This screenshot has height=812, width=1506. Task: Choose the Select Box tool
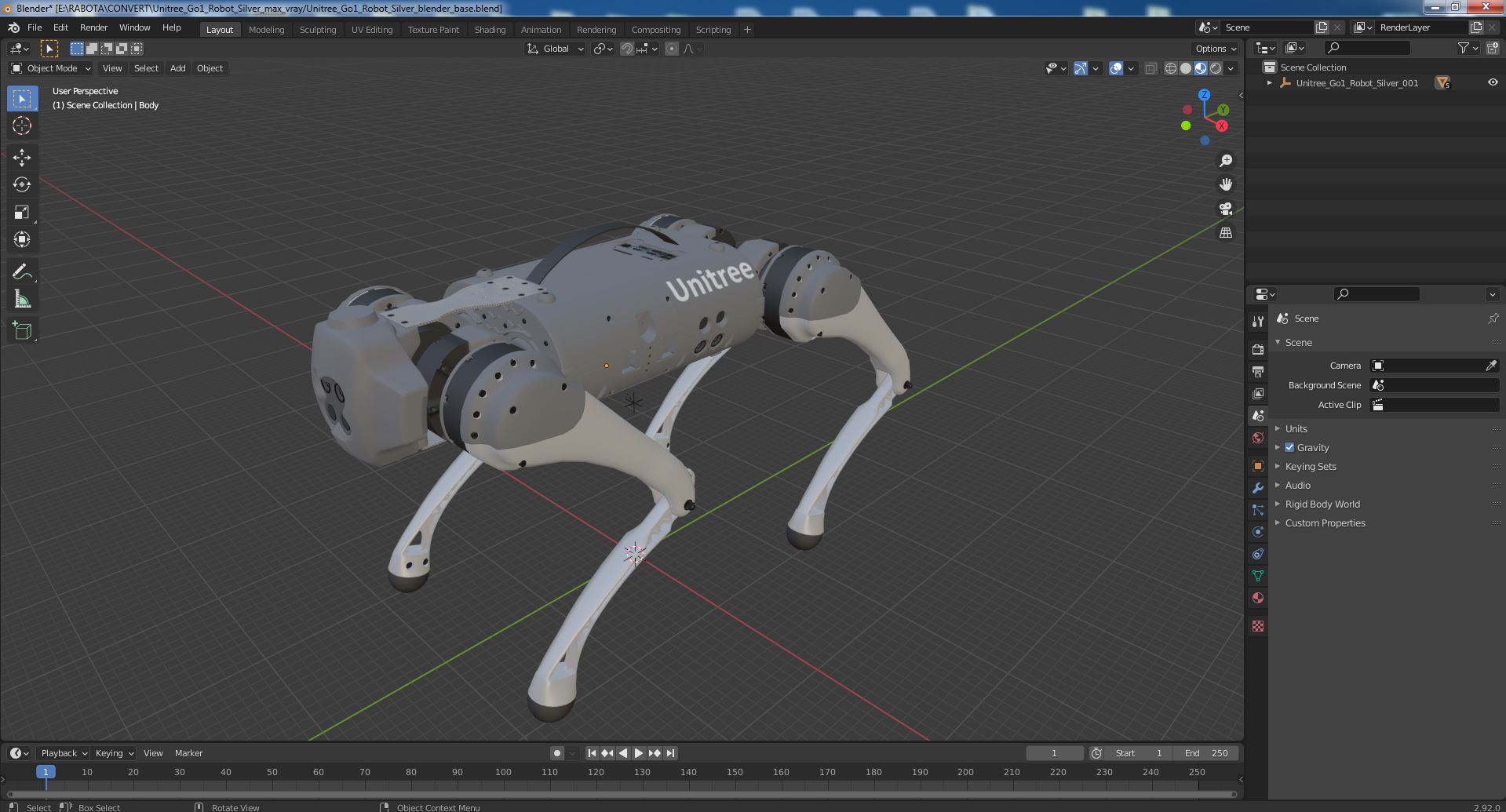[x=22, y=98]
